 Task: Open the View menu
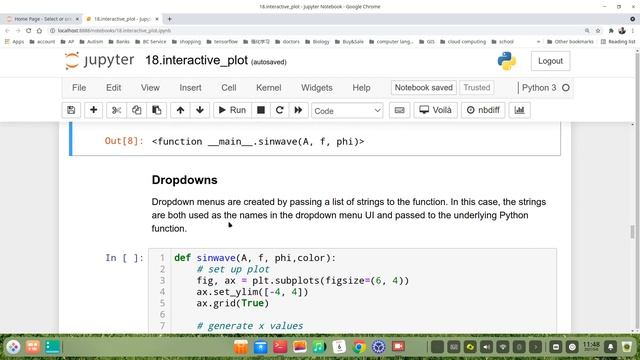[x=150, y=88]
